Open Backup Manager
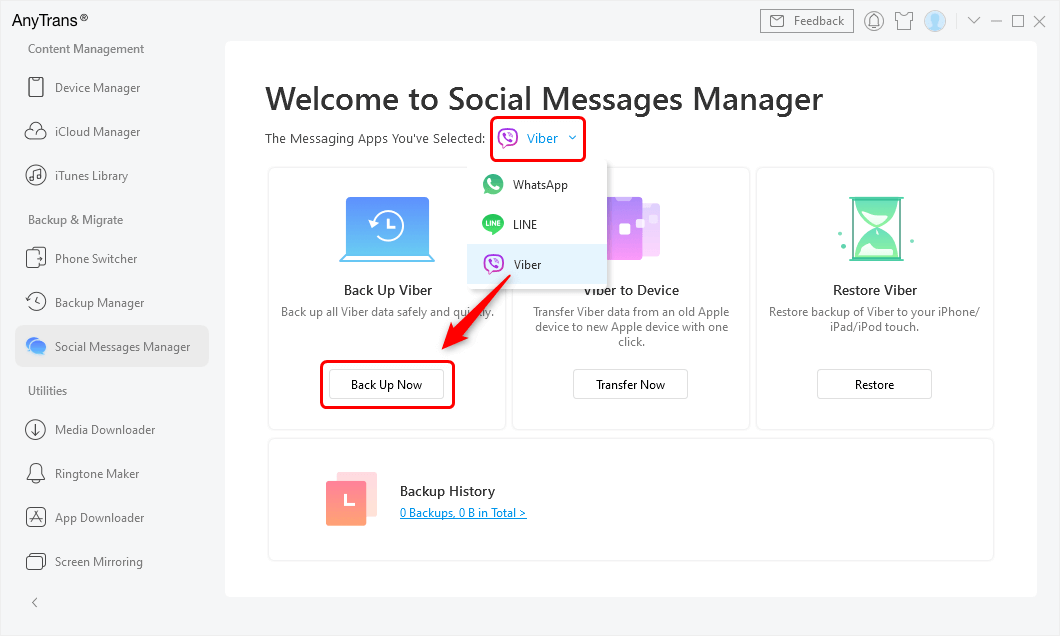Image resolution: width=1060 pixels, height=636 pixels. pyautogui.click(x=112, y=303)
